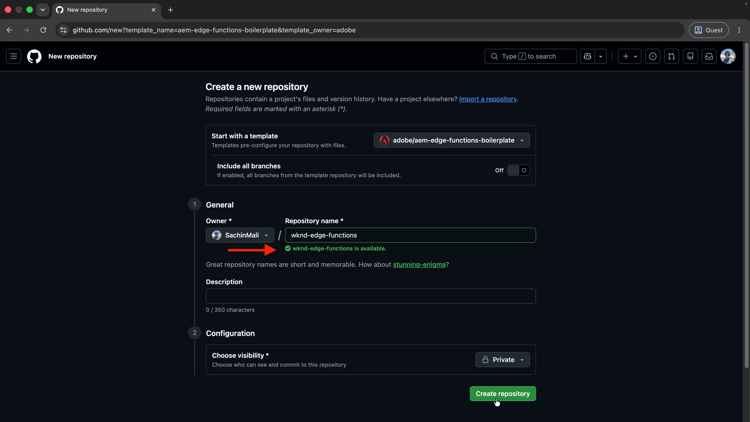Click the browser forward arrow
The image size is (750, 422).
point(26,30)
